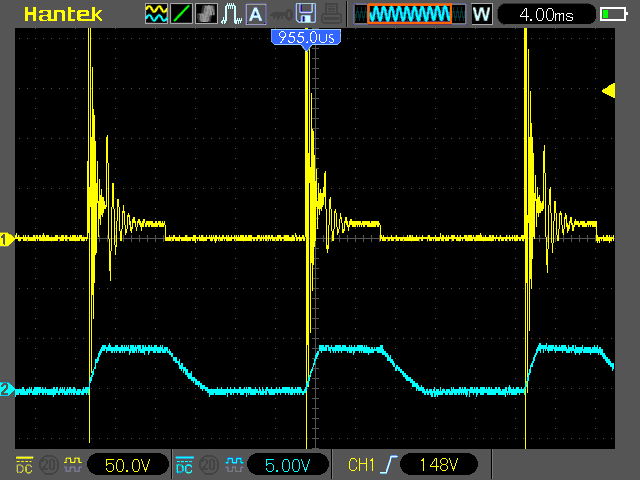Click the key lock icon
Screen dimensions: 640x480
click(281, 14)
